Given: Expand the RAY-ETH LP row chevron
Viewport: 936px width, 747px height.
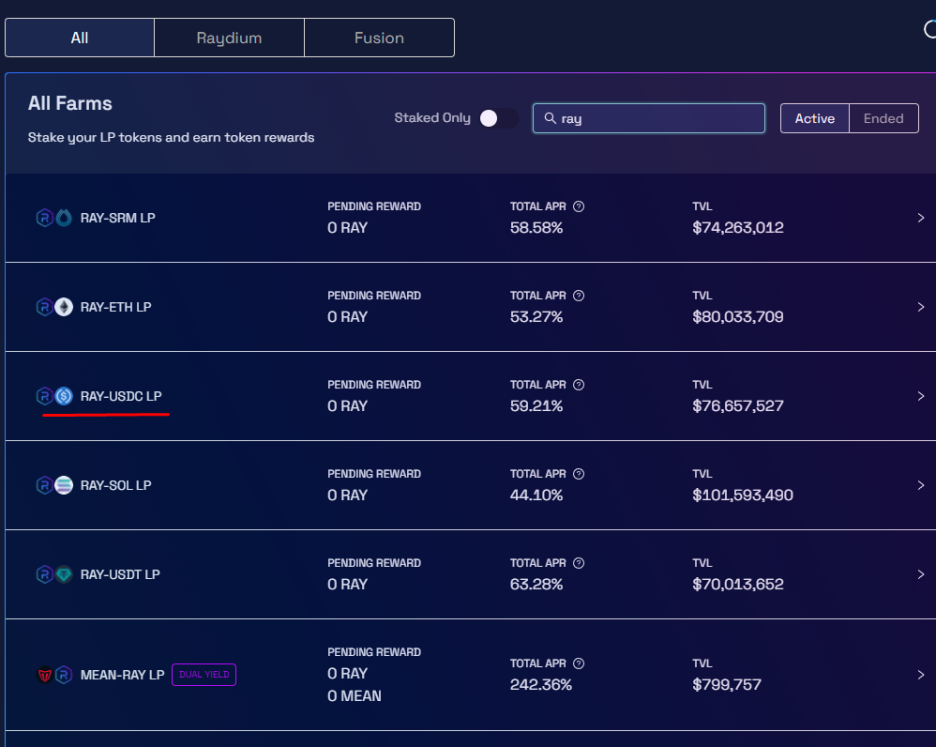Looking at the screenshot, I should (920, 307).
